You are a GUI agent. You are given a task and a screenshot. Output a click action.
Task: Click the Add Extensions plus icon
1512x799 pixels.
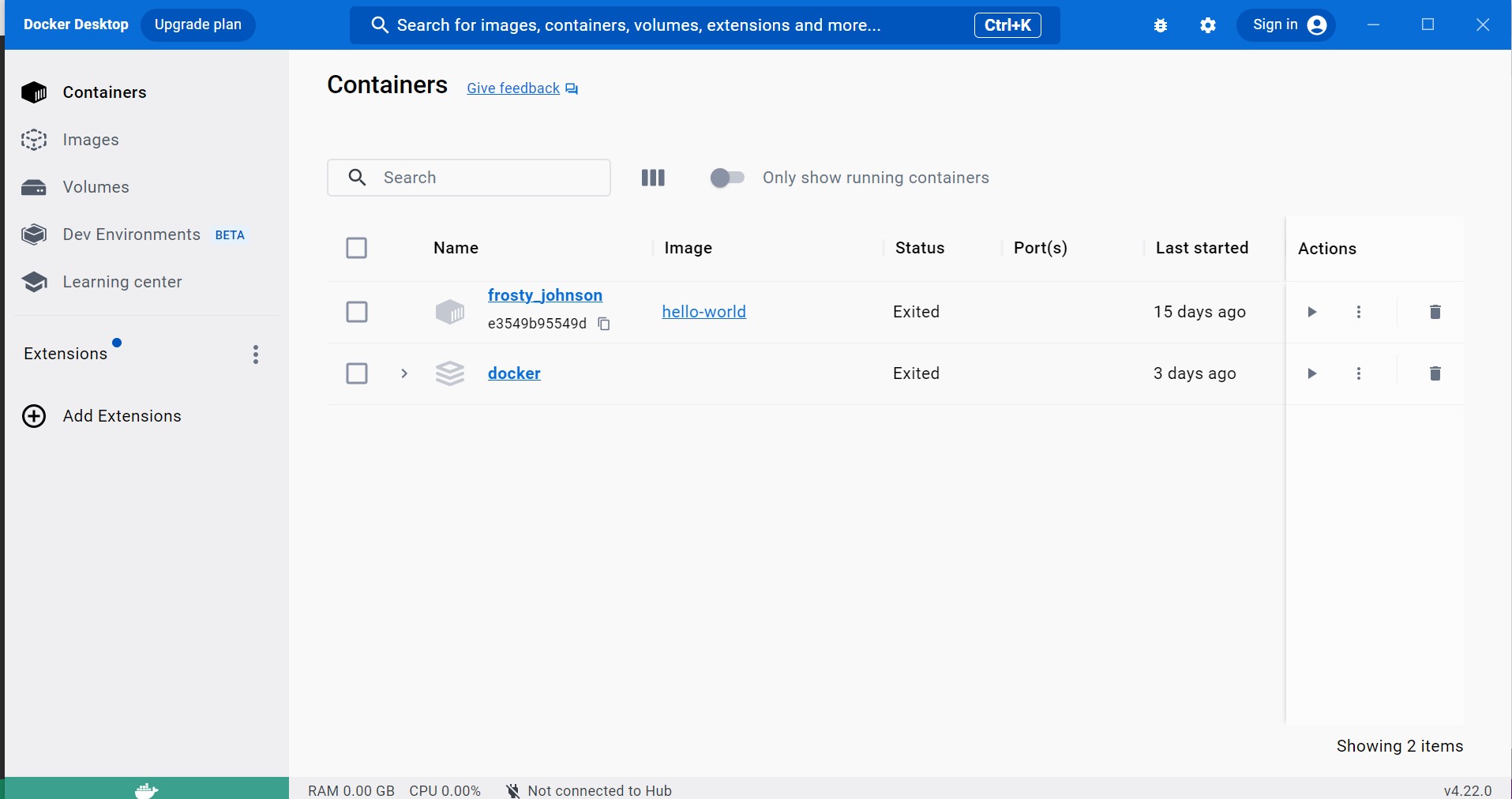[x=34, y=416]
